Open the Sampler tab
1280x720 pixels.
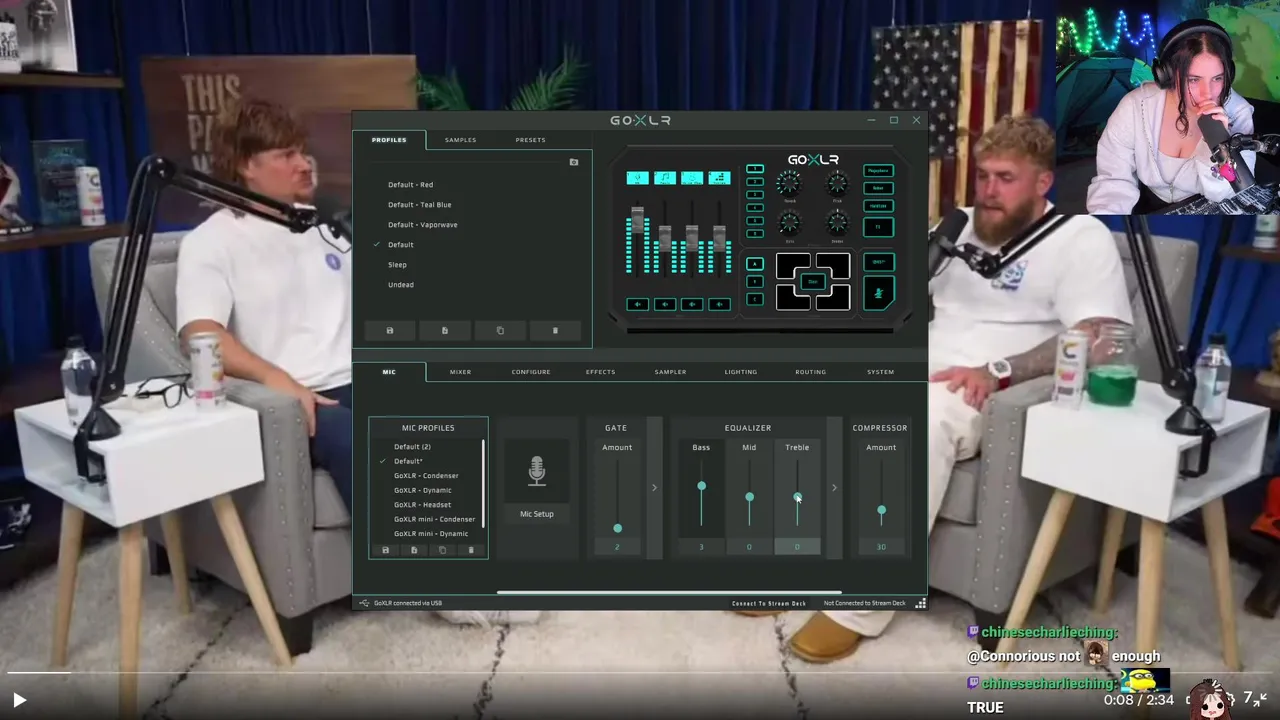click(x=670, y=372)
